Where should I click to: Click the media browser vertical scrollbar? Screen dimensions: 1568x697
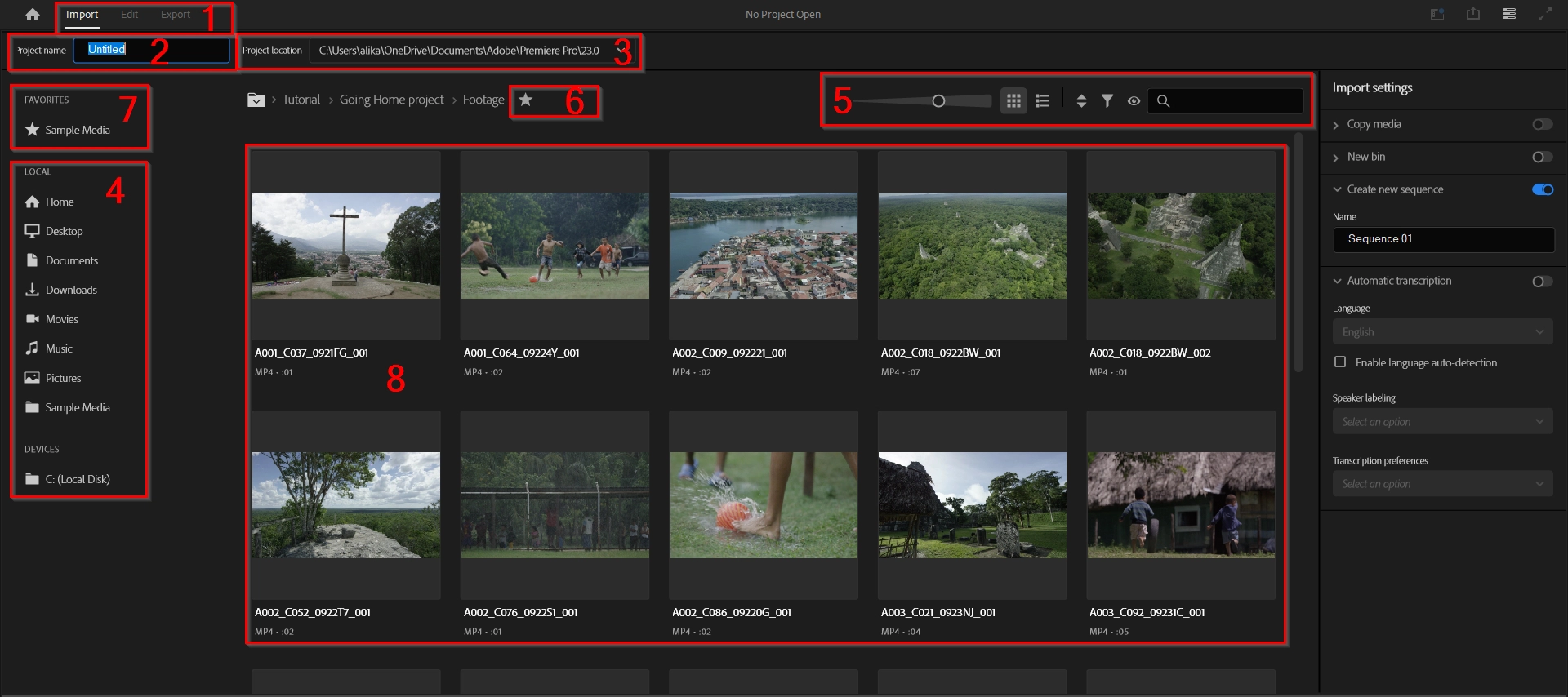[x=1298, y=252]
